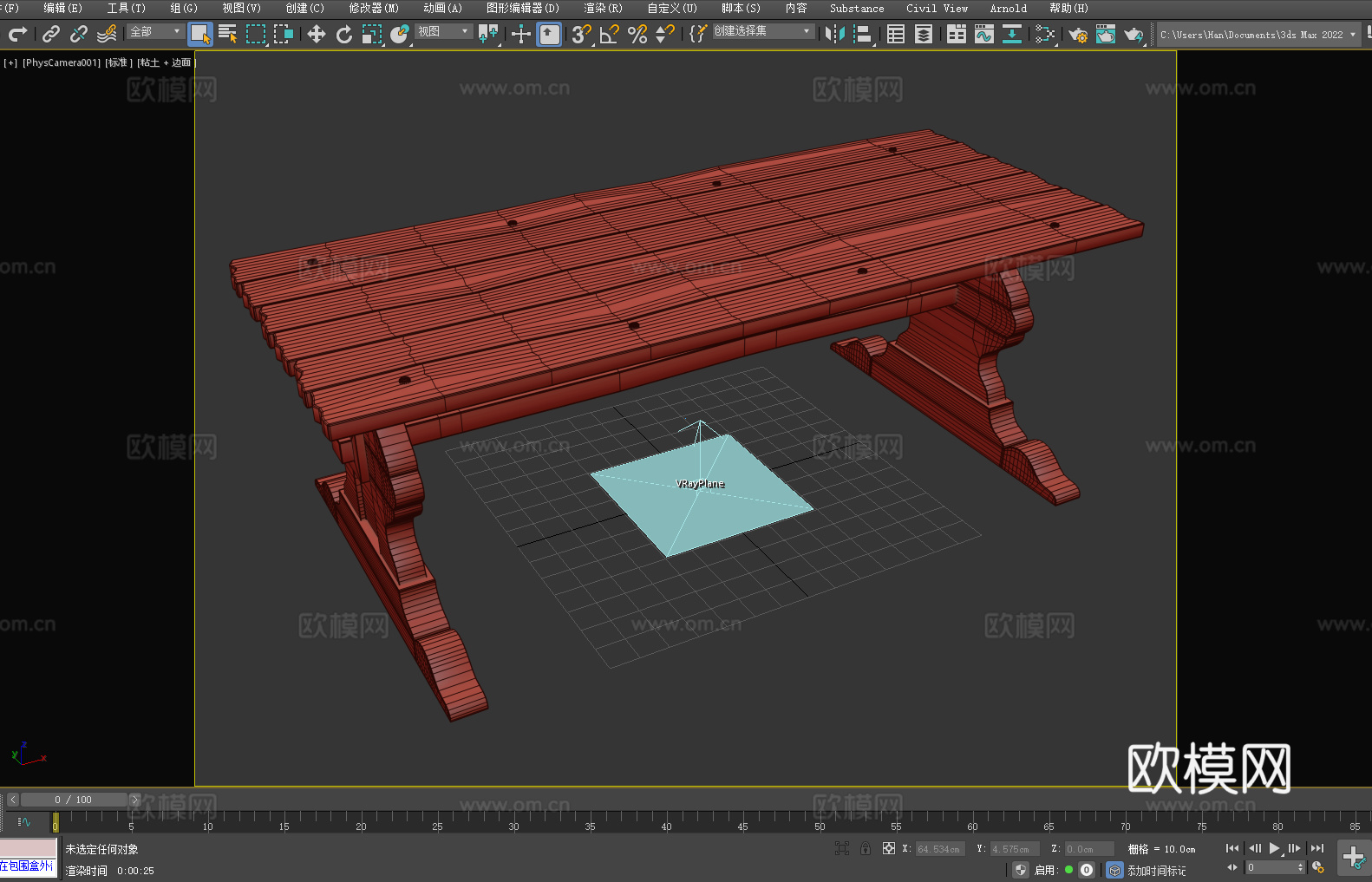Open Material Editor node icon
Viewport: 1372px width, 882px height.
[x=1045, y=34]
